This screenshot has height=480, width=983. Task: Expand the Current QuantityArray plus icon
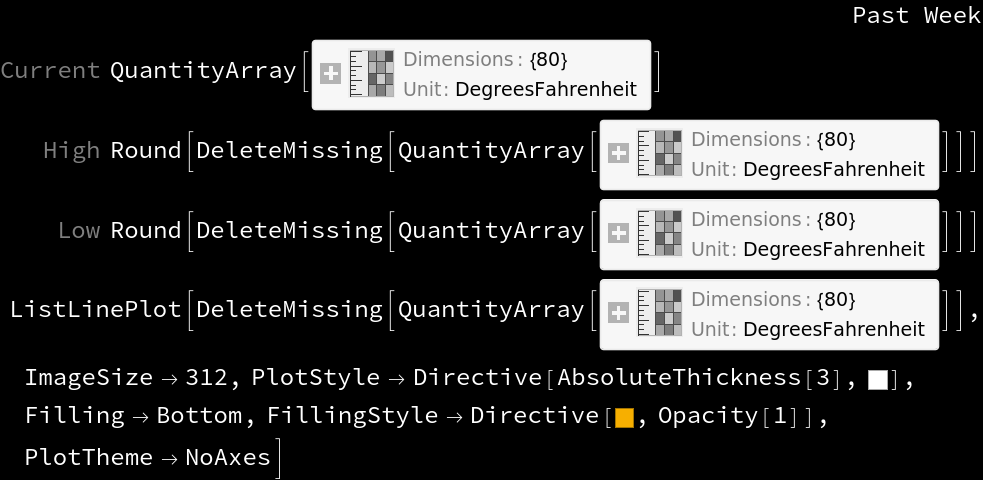tap(331, 74)
